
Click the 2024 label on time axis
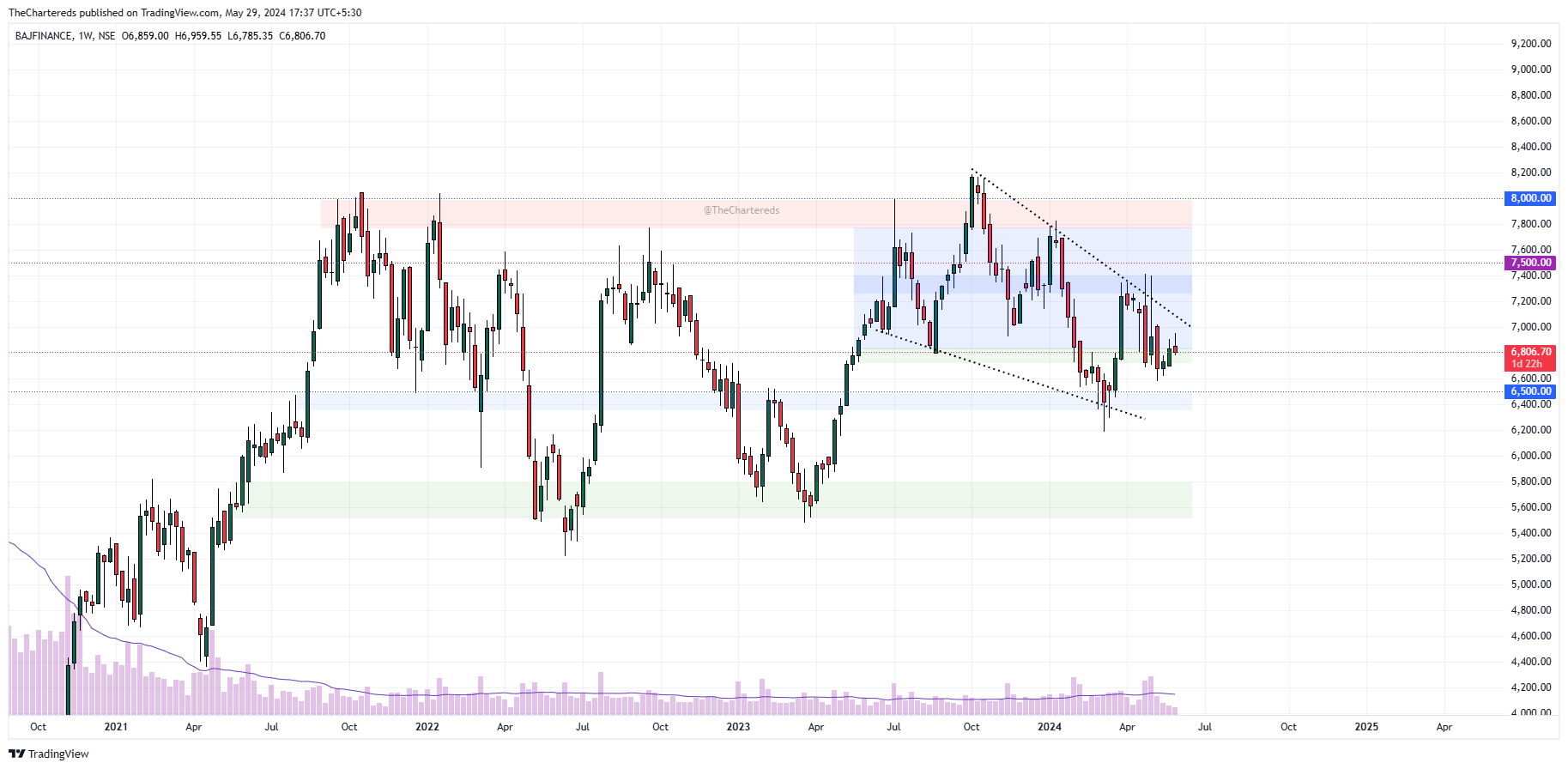tap(1049, 727)
